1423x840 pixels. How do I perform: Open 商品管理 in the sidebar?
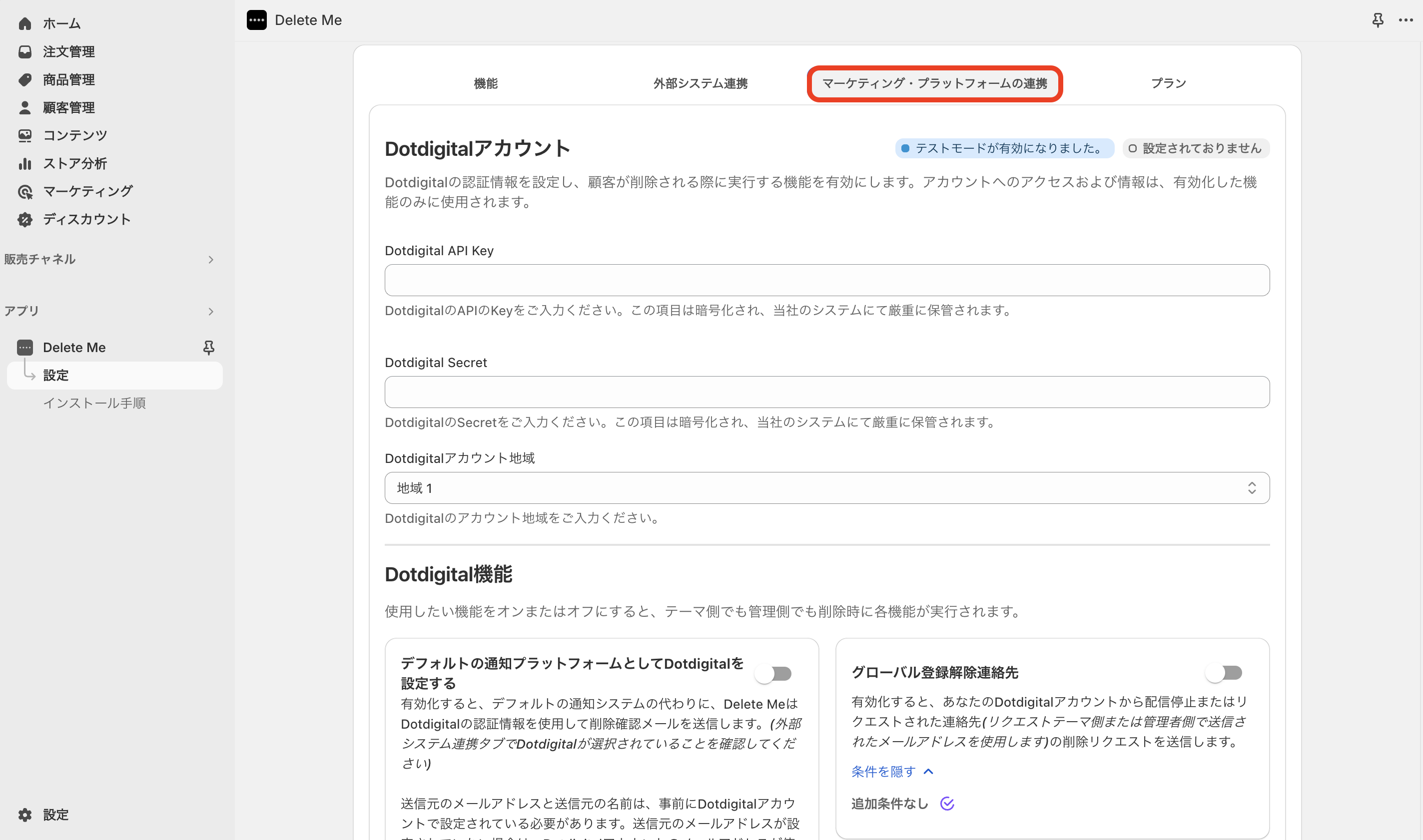69,80
